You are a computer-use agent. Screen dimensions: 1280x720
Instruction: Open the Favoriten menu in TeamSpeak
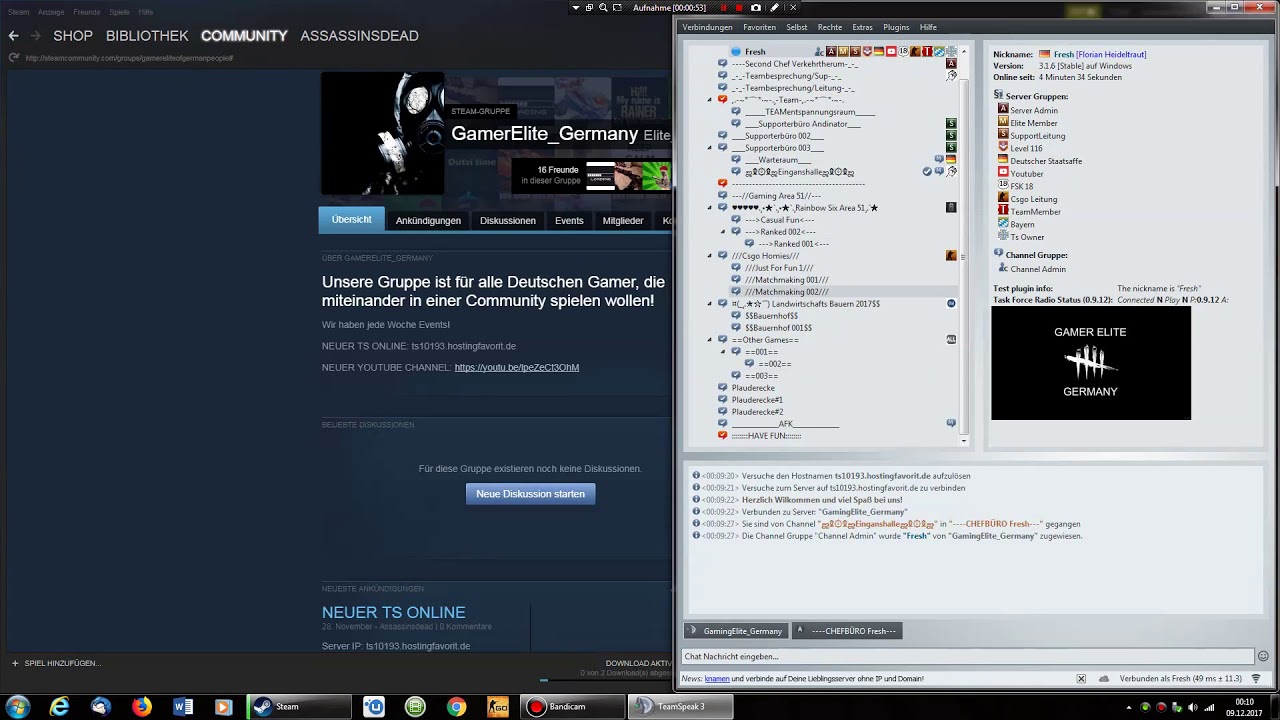[x=759, y=27]
